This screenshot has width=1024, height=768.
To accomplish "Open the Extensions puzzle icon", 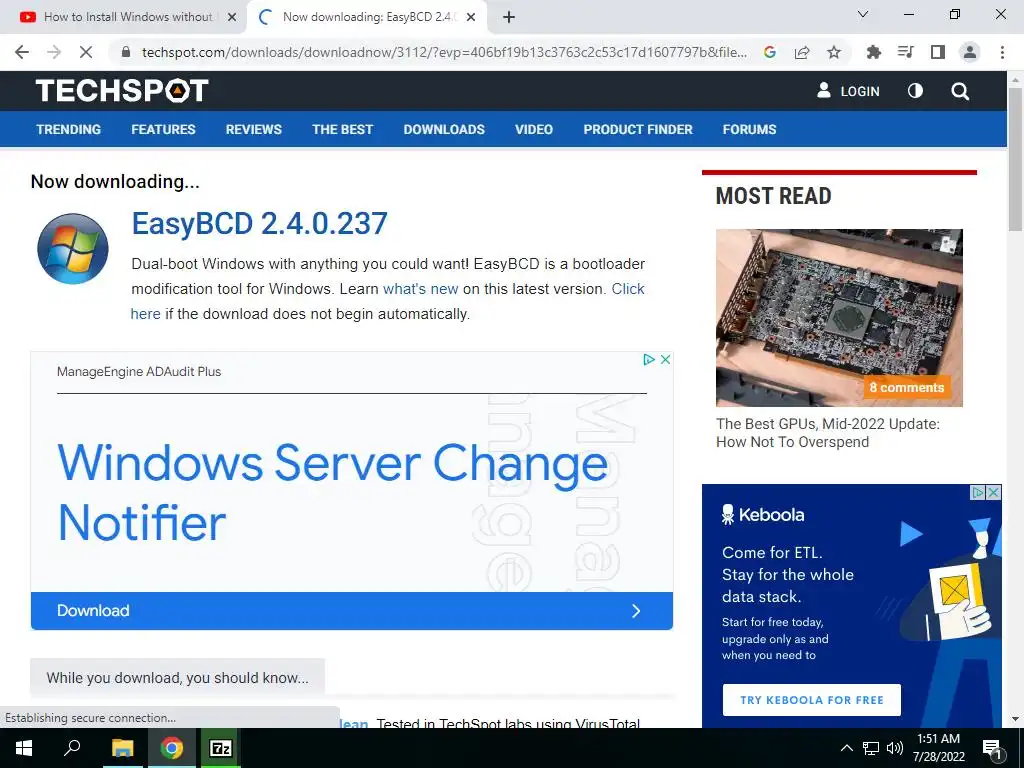I will pos(874,52).
